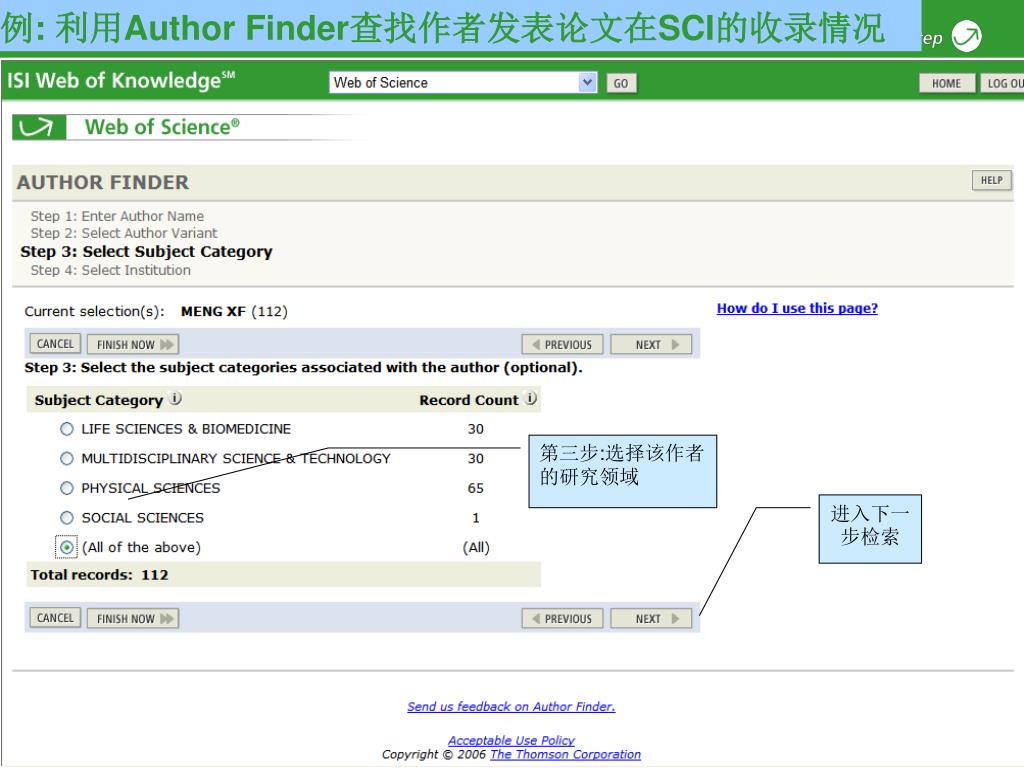
Task: Click the bottom CANCEL button
Action: click(55, 618)
